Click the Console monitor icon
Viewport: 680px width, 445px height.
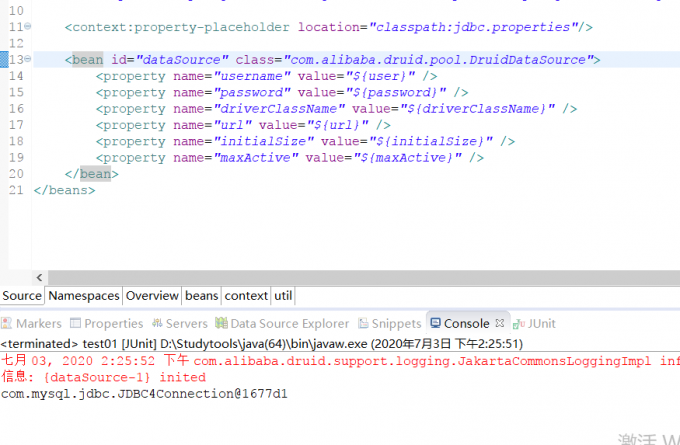pos(435,323)
